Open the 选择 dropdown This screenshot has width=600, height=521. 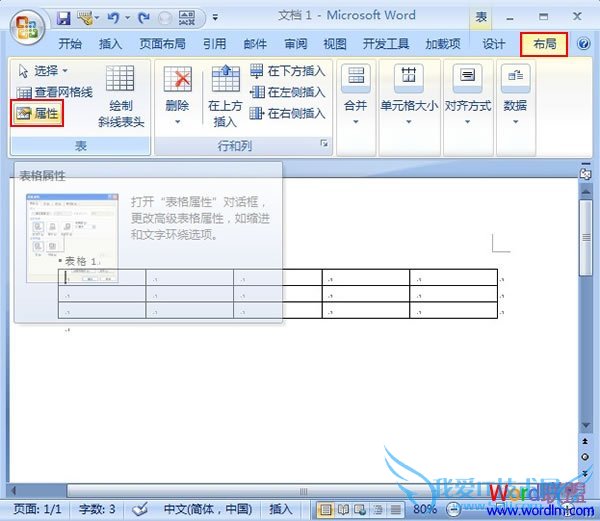43,71
